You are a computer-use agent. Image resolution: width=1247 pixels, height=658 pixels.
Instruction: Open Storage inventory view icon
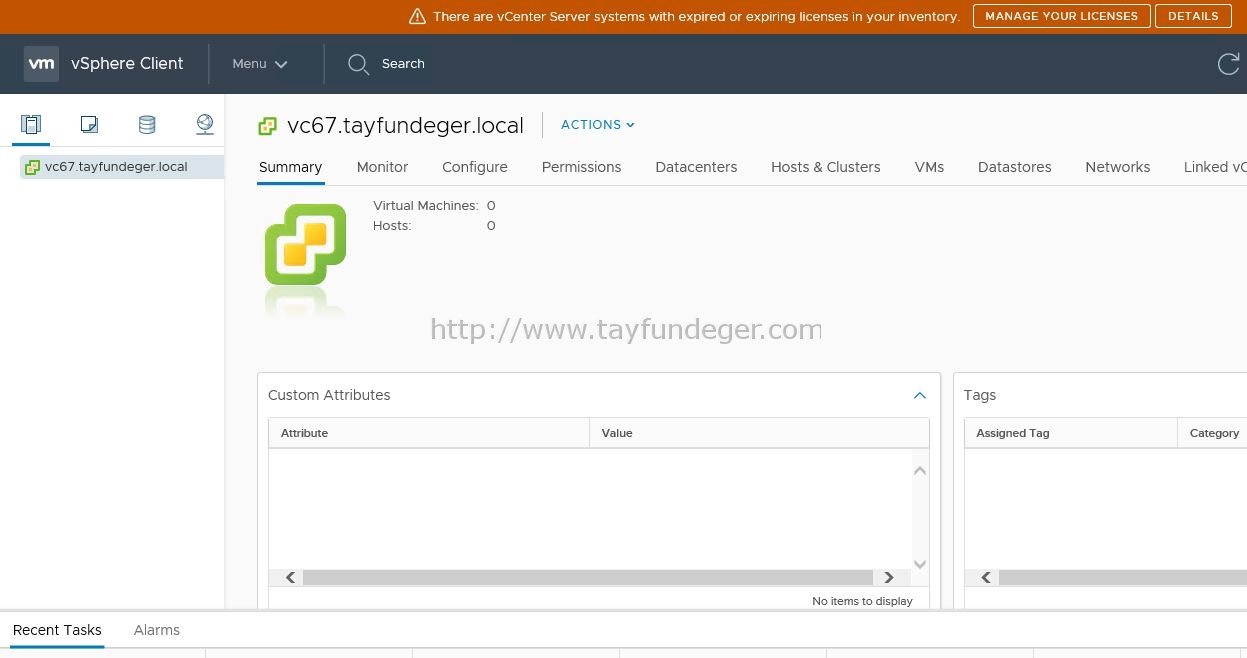click(147, 124)
